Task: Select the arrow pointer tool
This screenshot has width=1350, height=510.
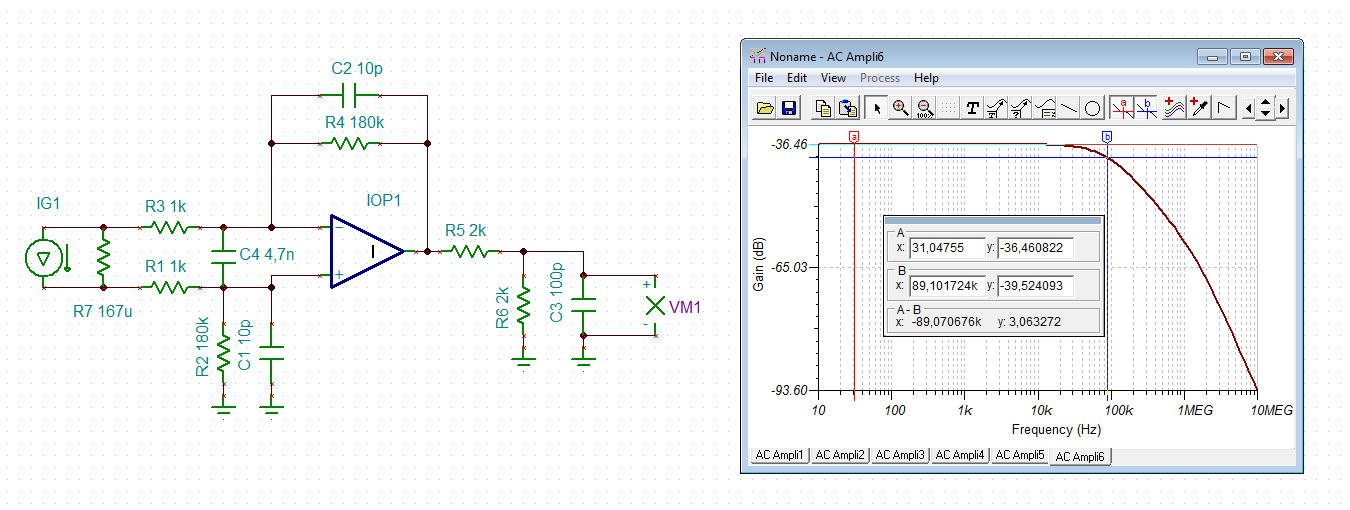Action: tap(877, 108)
